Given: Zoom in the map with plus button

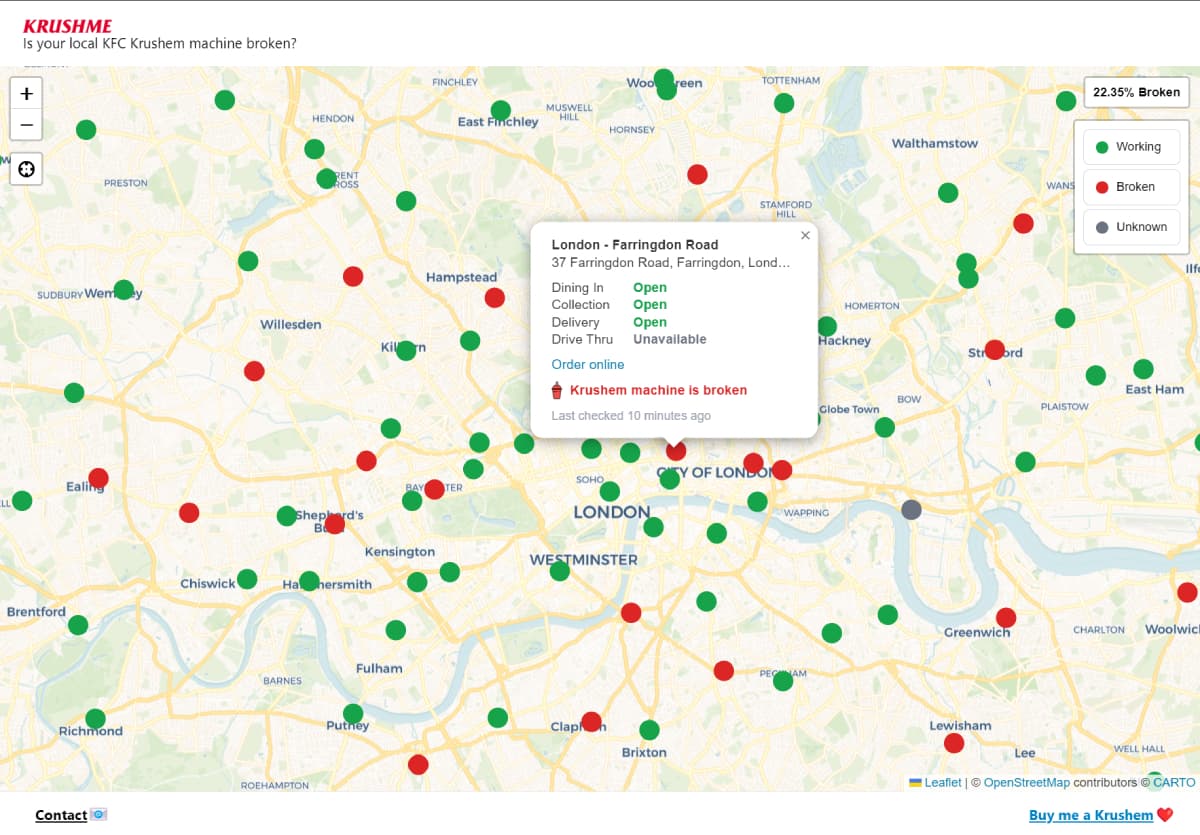Looking at the screenshot, I should pyautogui.click(x=27, y=93).
